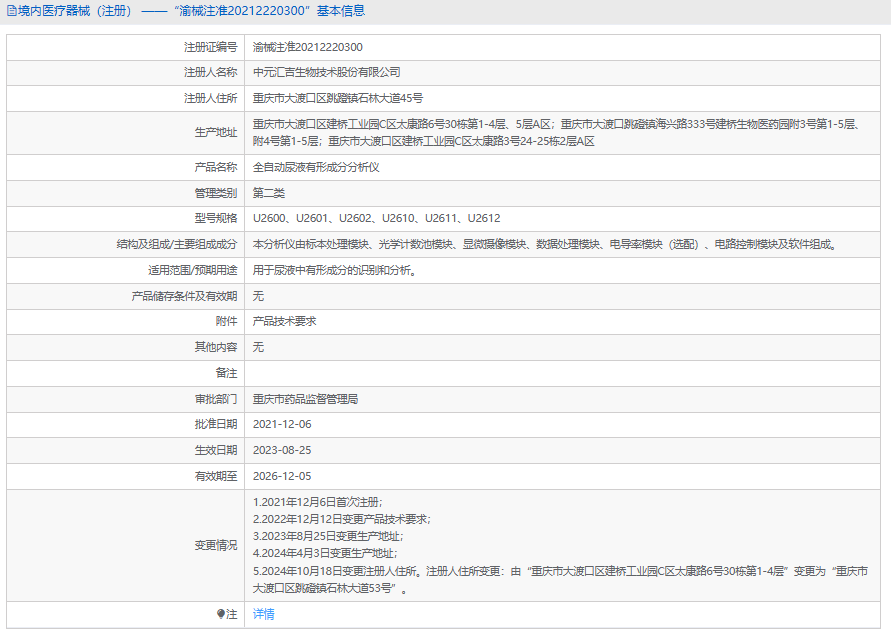Click the lightbulb icon next to 注
The width and height of the screenshot is (891, 633).
[x=220, y=614]
